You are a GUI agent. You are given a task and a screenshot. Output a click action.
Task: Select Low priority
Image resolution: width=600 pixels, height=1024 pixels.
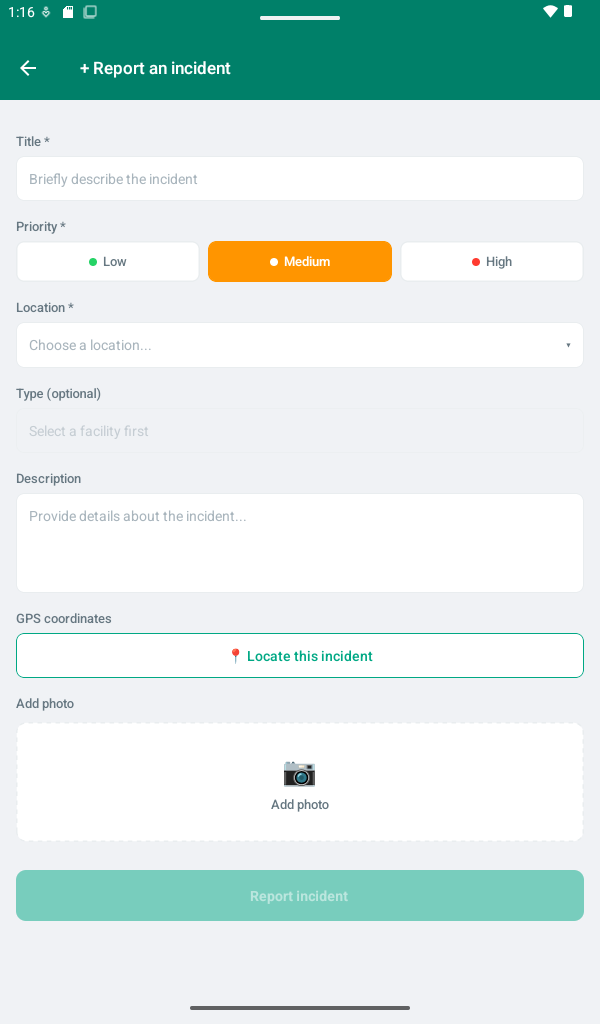pyautogui.click(x=108, y=262)
